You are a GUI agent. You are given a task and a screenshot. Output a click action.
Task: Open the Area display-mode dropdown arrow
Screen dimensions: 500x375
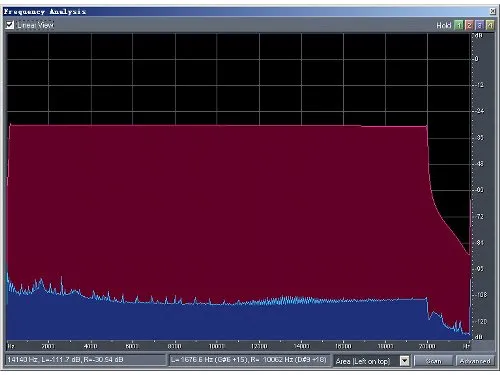pos(404,361)
